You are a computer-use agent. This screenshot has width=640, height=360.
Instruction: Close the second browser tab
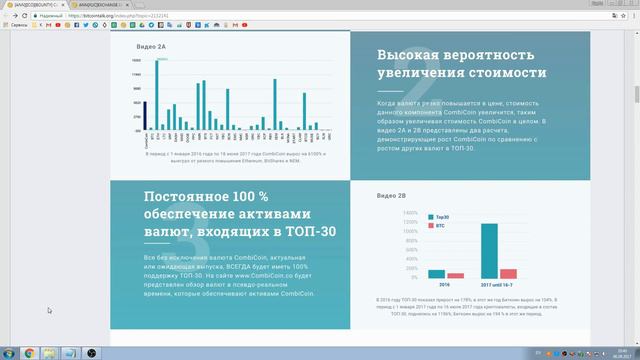coord(127,5)
